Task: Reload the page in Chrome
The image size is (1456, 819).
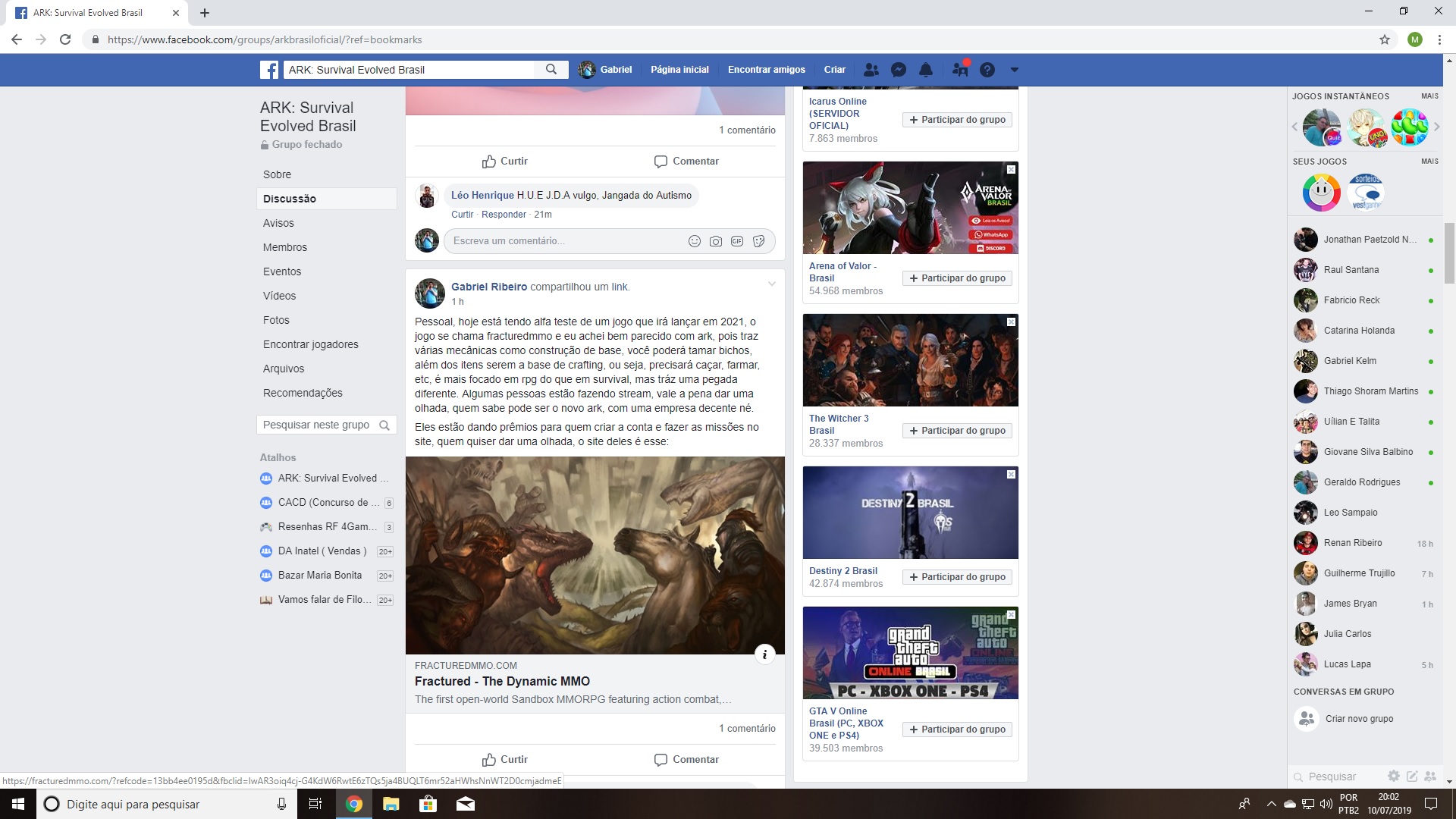Action: pos(65,39)
